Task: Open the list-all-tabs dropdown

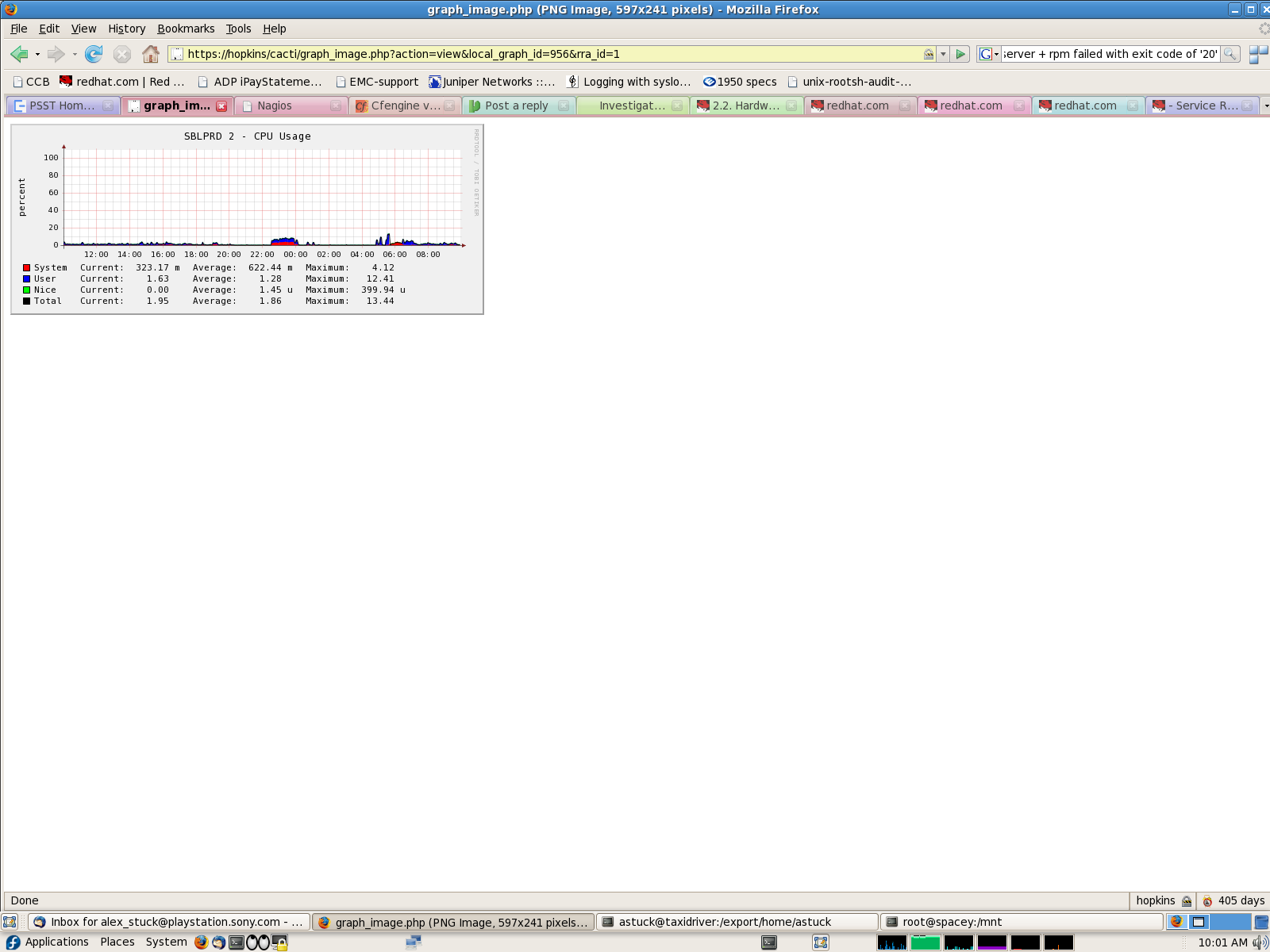Action: click(x=1265, y=106)
